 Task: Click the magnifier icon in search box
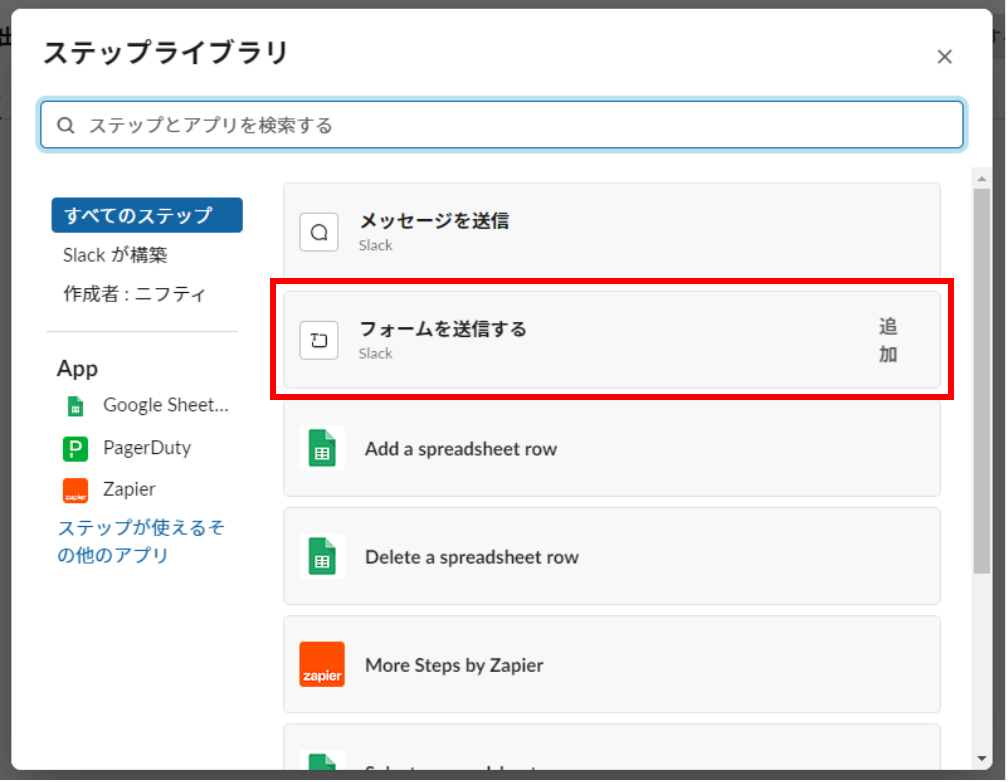pyautogui.click(x=66, y=125)
